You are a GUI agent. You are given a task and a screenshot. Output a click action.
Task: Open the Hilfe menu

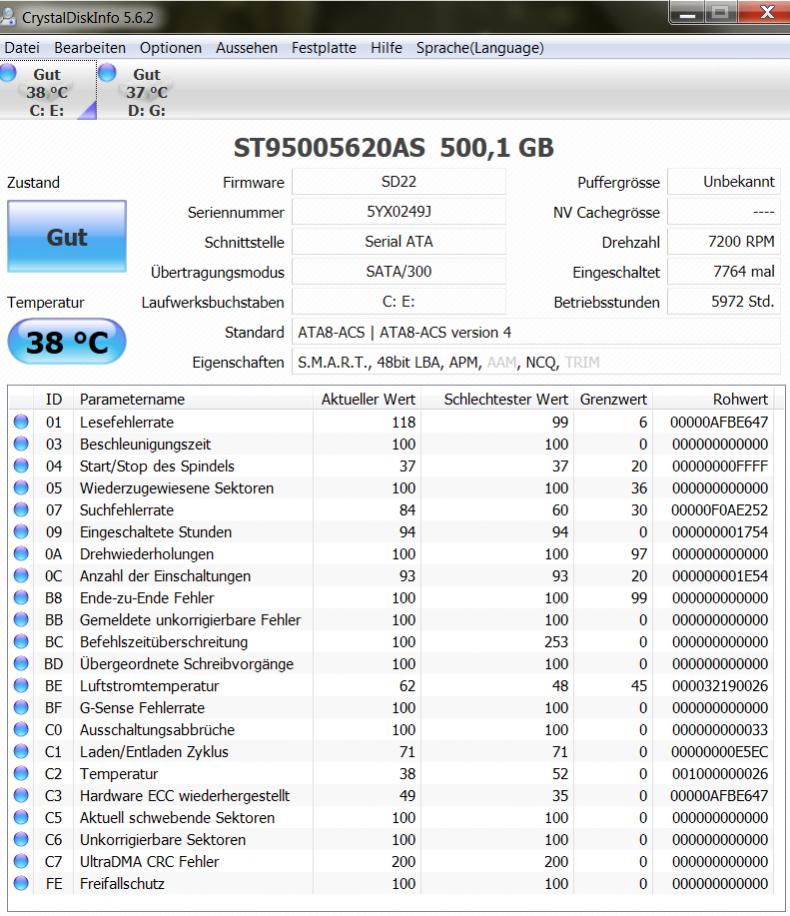click(x=386, y=47)
